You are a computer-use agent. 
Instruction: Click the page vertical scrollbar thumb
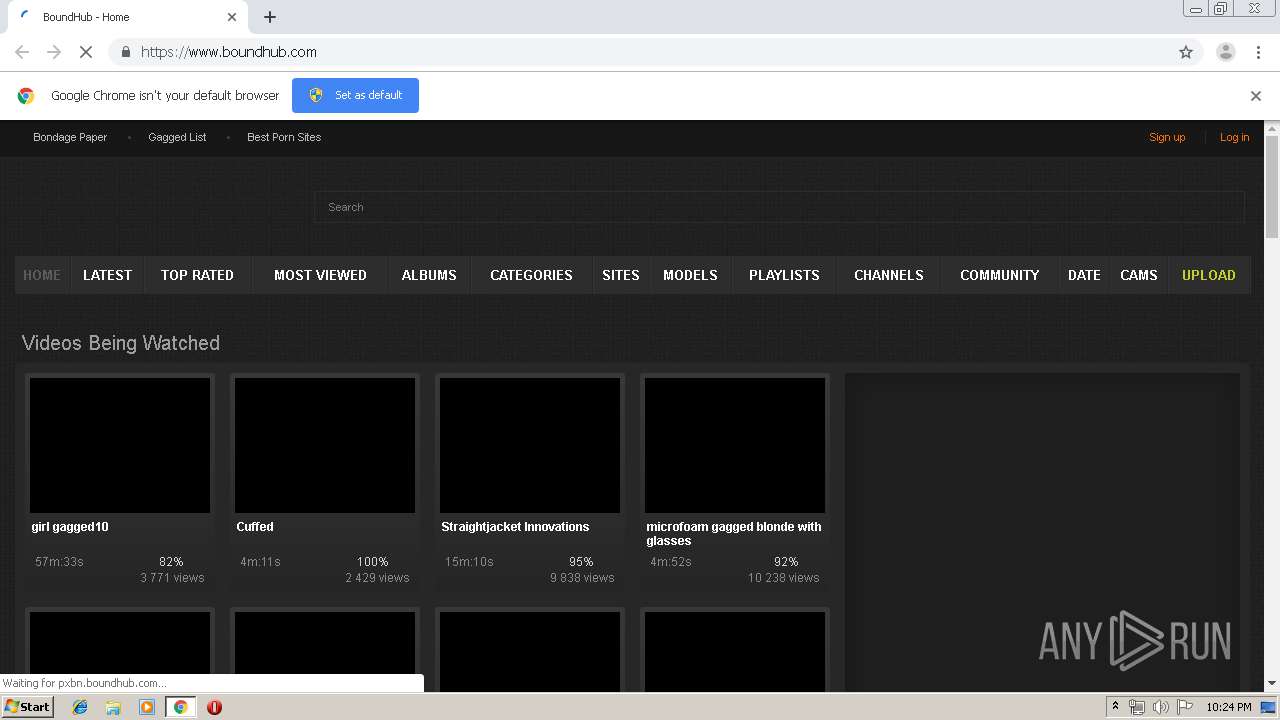1272,186
